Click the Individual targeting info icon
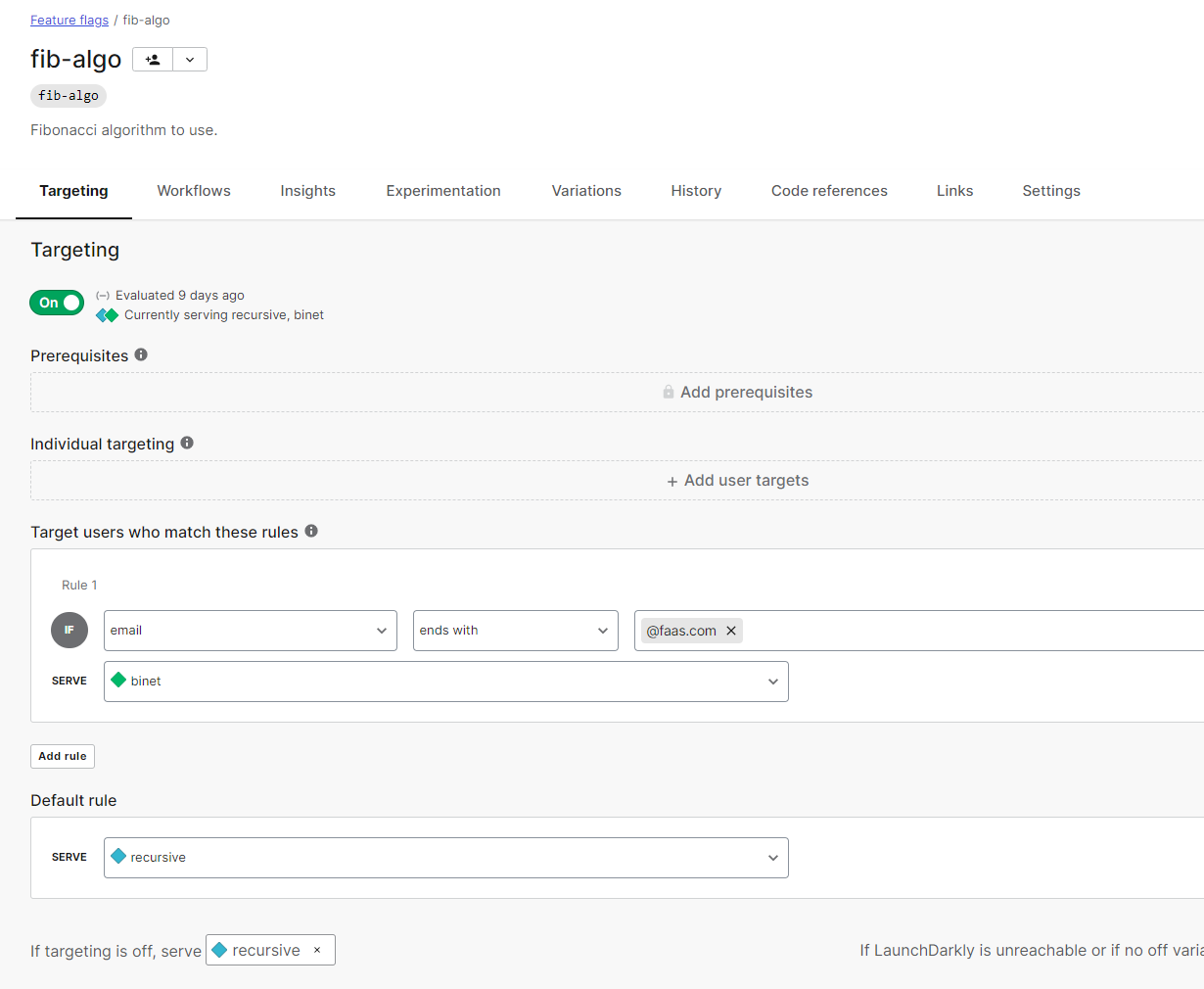This screenshot has height=989, width=1204. pos(187,443)
